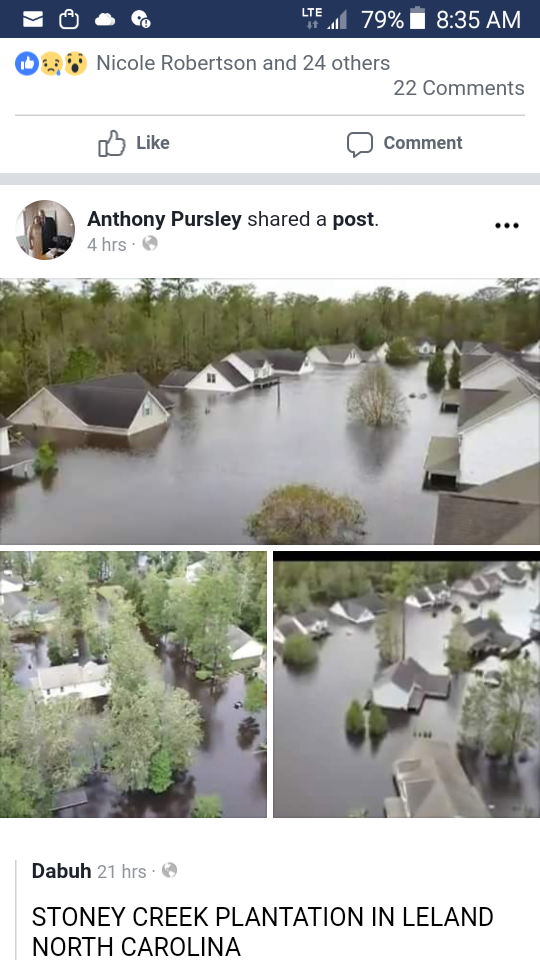Open Anthony Pursley's profile picture

click(x=45, y=230)
